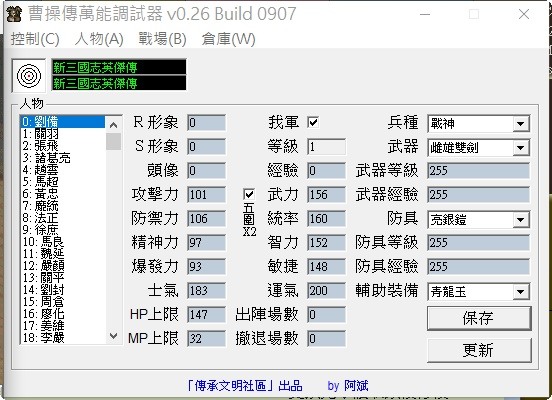Select 6: 黃忠 in character list

pos(63,194)
